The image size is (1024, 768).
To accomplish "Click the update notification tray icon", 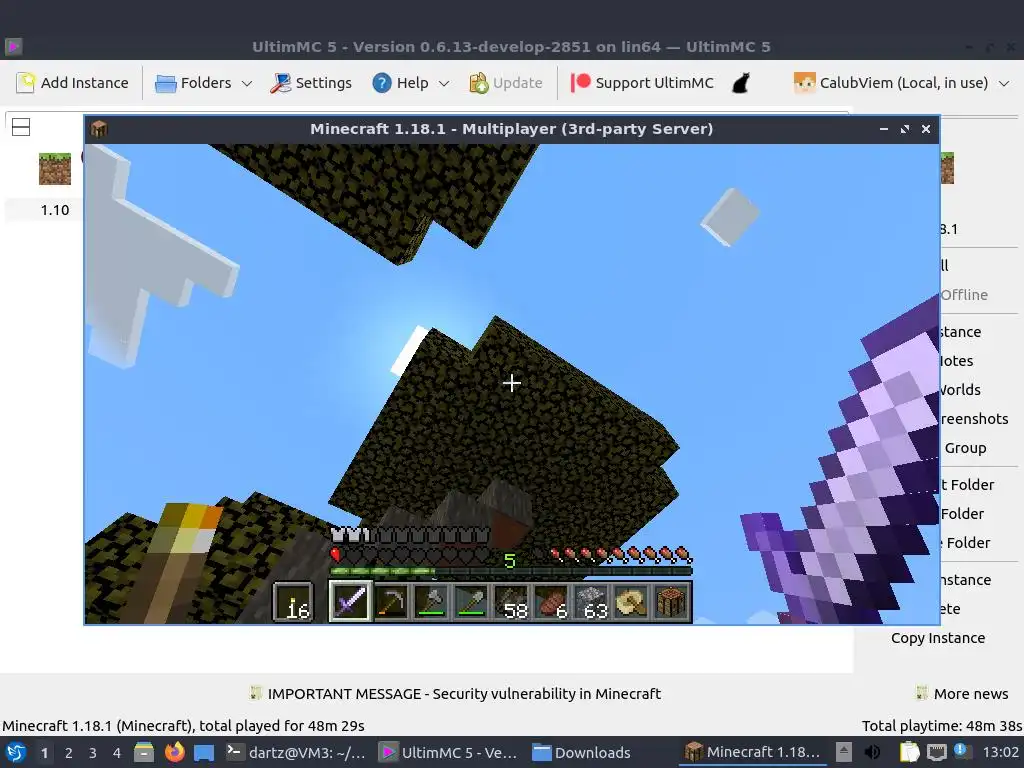I will [x=961, y=751].
